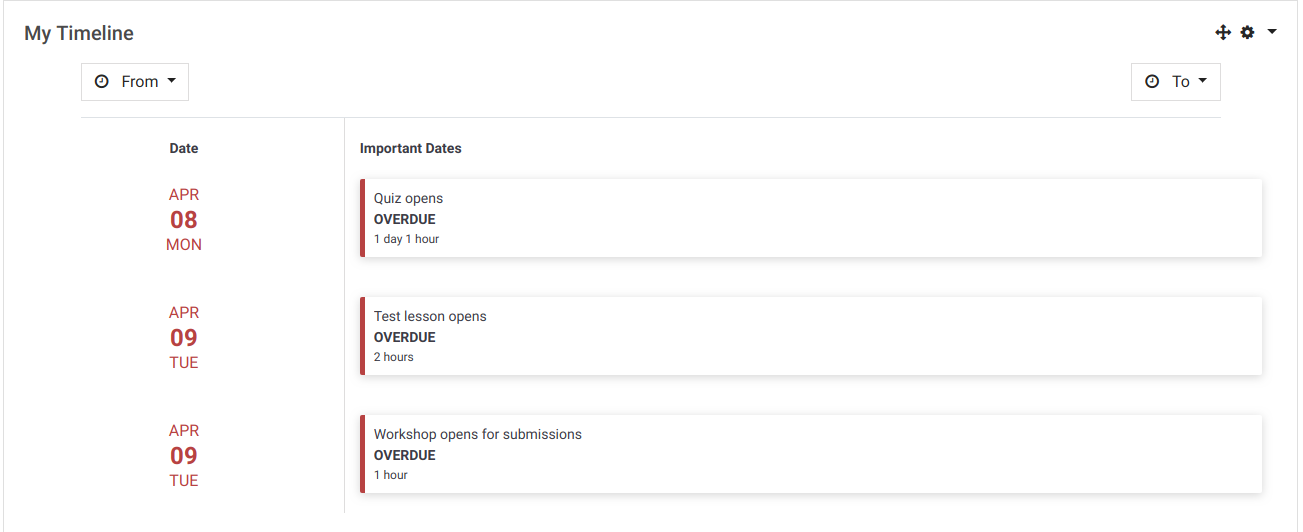Click the My Timeline heading
Image resolution: width=1303 pixels, height=532 pixels.
click(79, 33)
